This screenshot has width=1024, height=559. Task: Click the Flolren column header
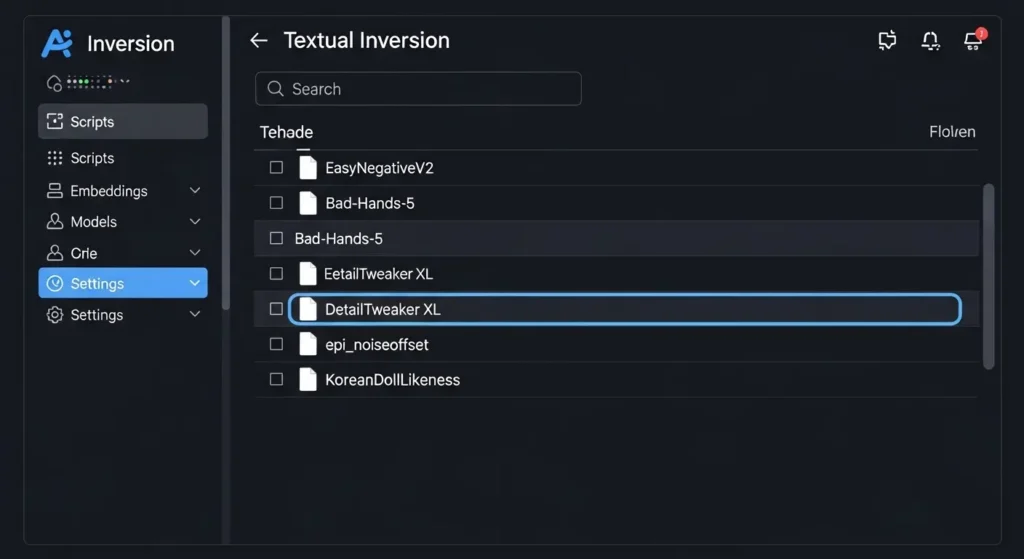coord(951,132)
